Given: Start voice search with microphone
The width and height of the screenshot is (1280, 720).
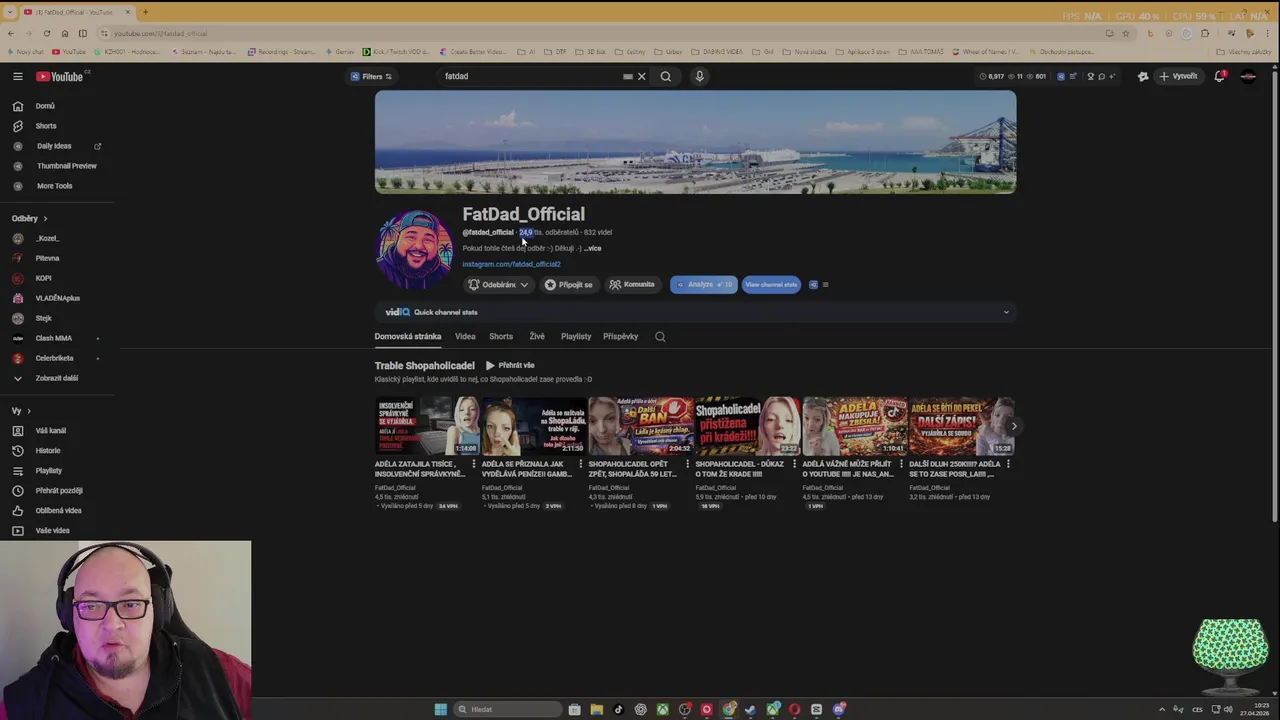Looking at the screenshot, I should [699, 76].
